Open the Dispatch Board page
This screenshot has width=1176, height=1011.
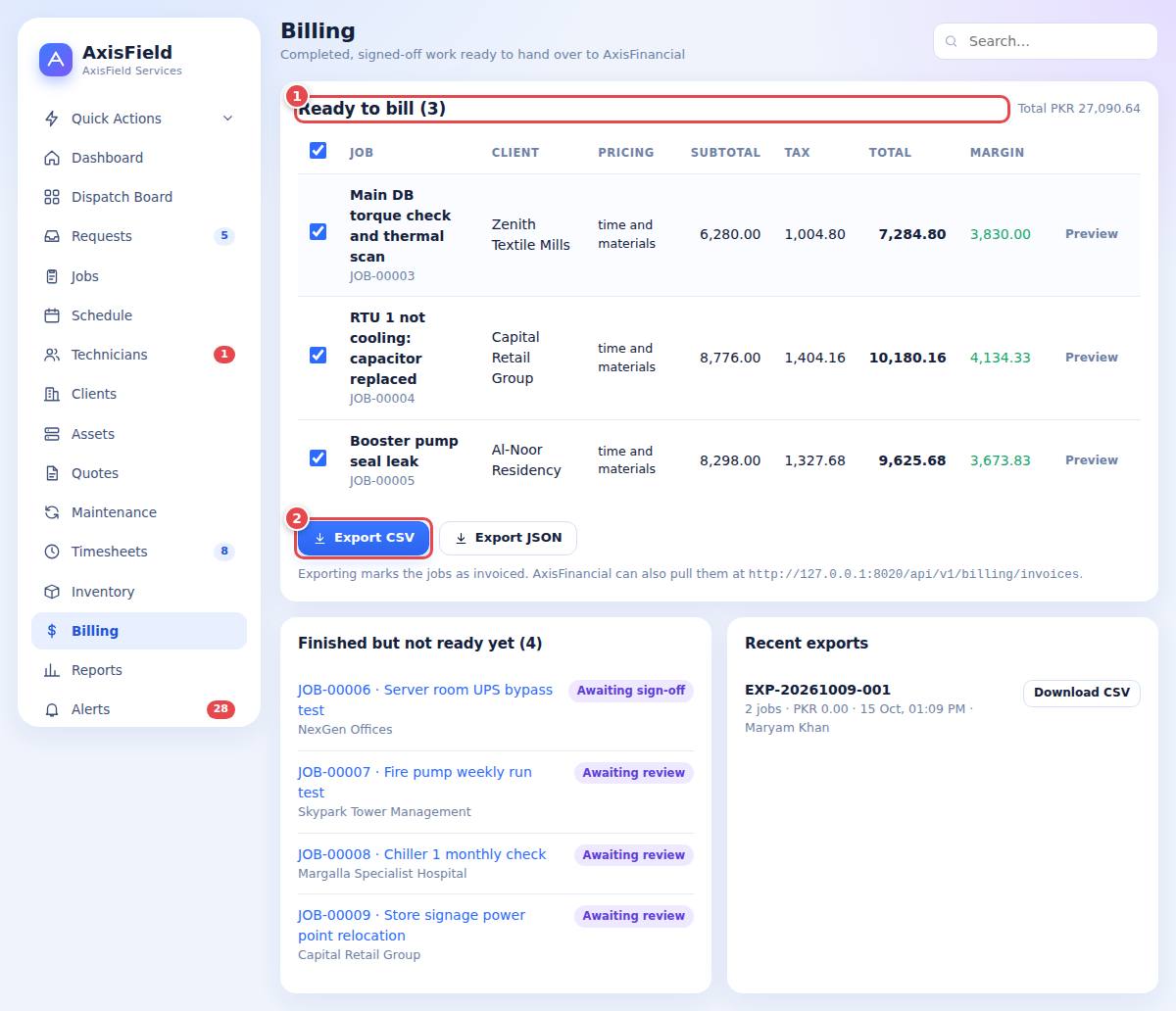[x=139, y=197]
